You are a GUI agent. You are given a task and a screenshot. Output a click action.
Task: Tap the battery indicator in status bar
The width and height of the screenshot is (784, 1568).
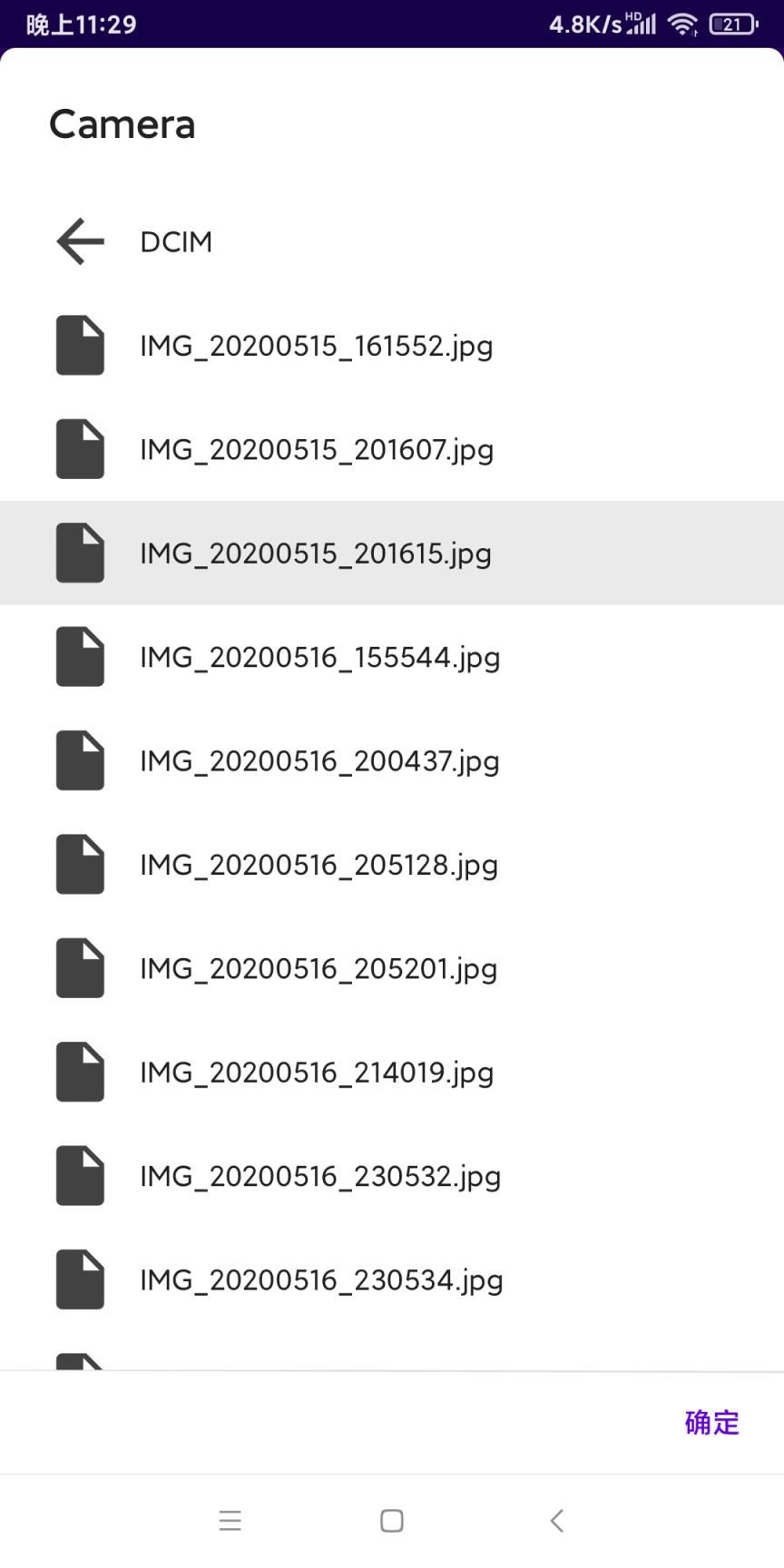coord(734,24)
